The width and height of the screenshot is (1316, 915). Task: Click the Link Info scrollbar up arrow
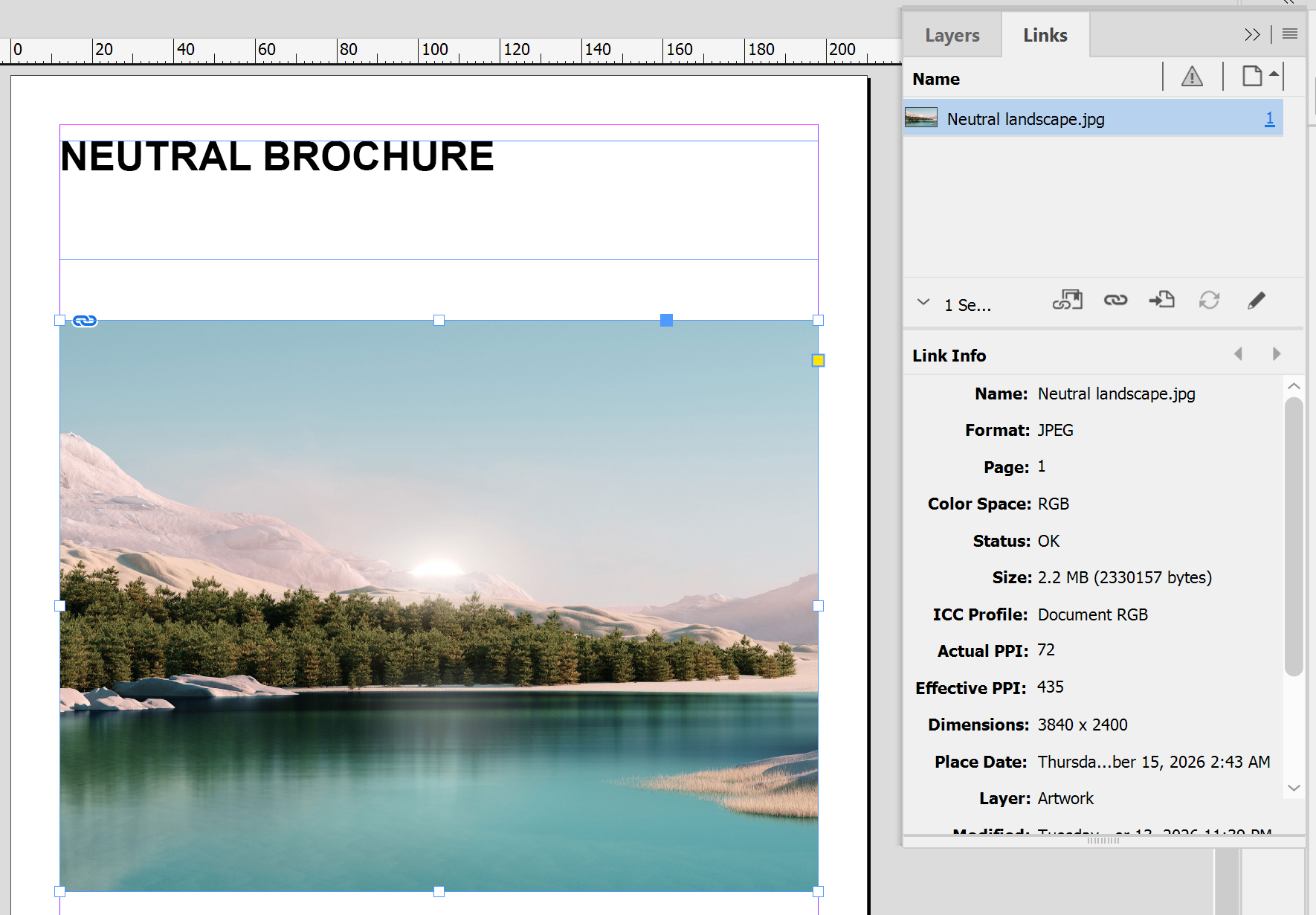[1294, 386]
